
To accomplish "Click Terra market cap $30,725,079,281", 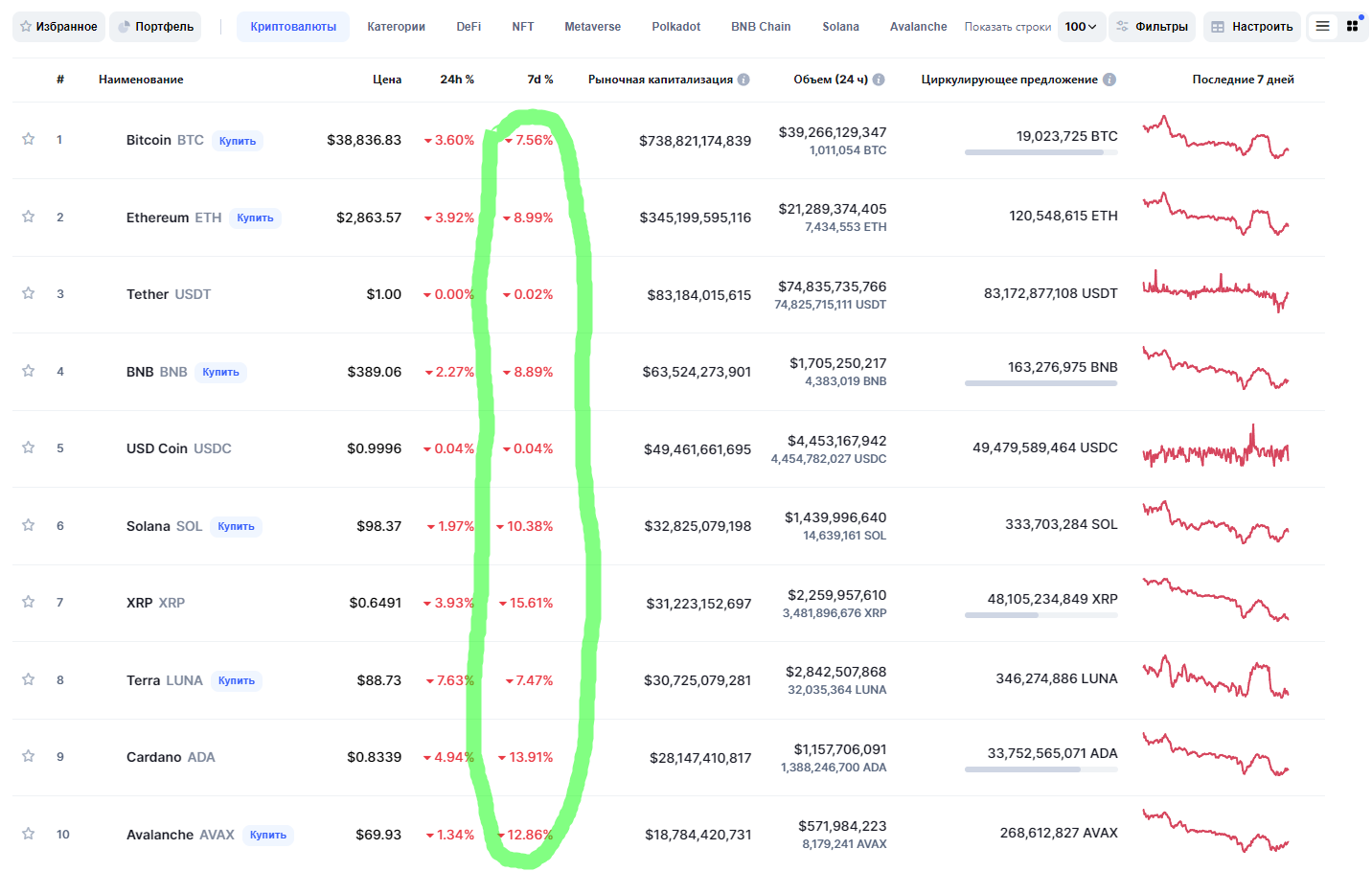I will (697, 680).
